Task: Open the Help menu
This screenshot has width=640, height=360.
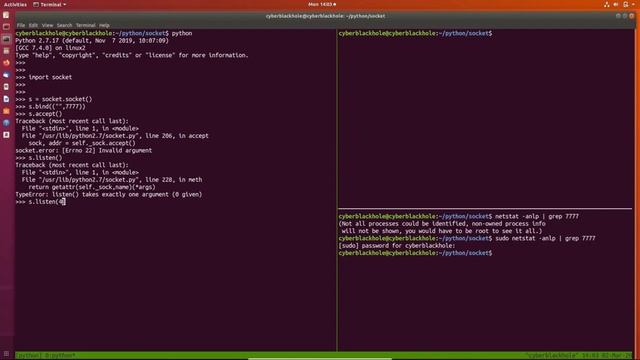Action: (x=104, y=25)
